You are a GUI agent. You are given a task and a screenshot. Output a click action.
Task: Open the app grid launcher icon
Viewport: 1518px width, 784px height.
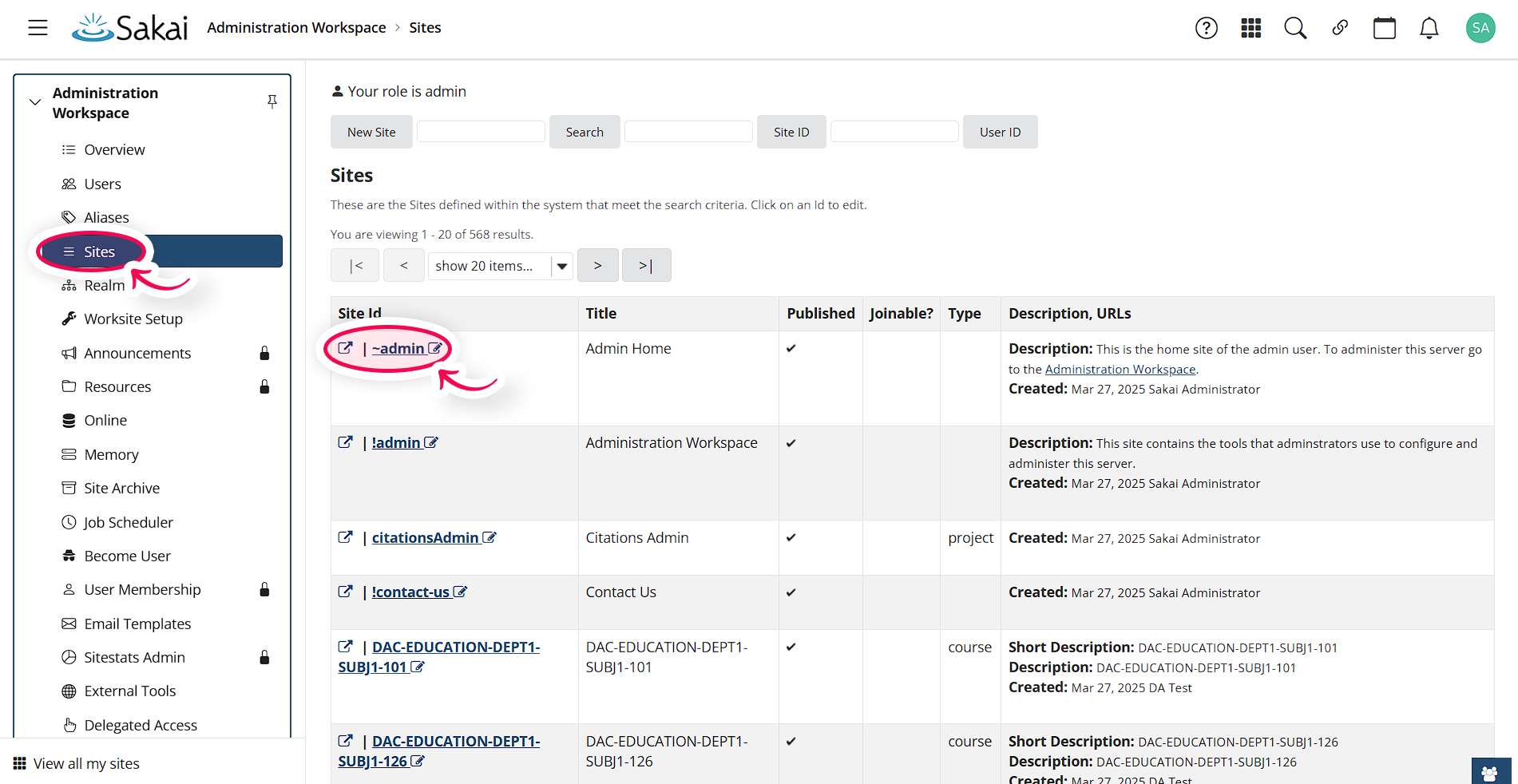tap(1250, 28)
